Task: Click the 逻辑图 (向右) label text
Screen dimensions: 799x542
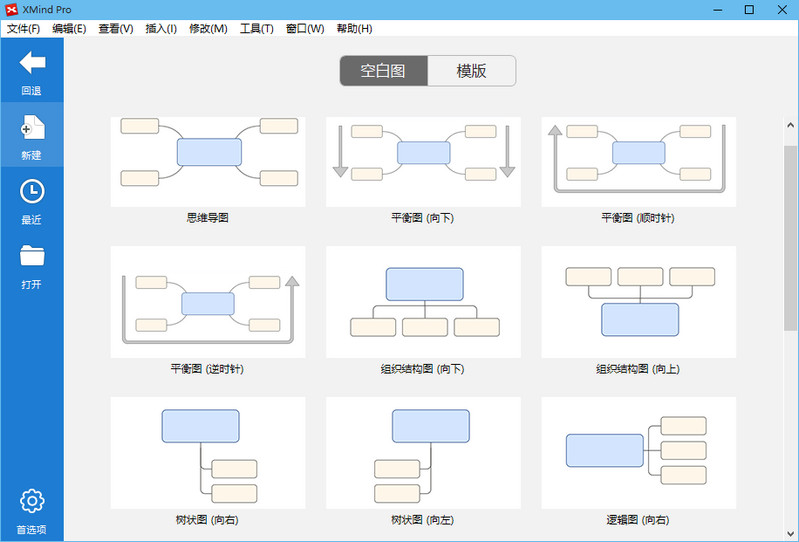Action: (x=638, y=520)
